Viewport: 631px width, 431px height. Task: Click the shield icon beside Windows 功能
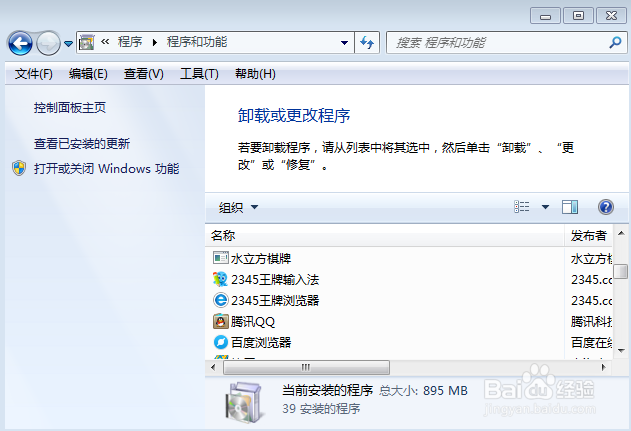(19, 168)
